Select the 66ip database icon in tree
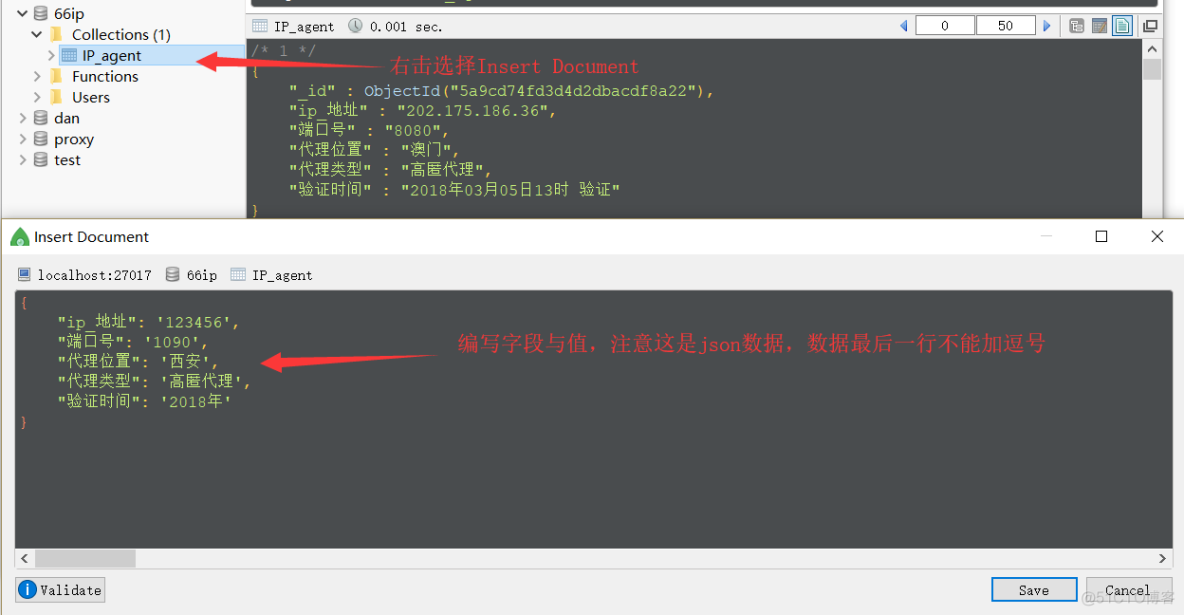This screenshot has height=615, width=1184. (41, 14)
